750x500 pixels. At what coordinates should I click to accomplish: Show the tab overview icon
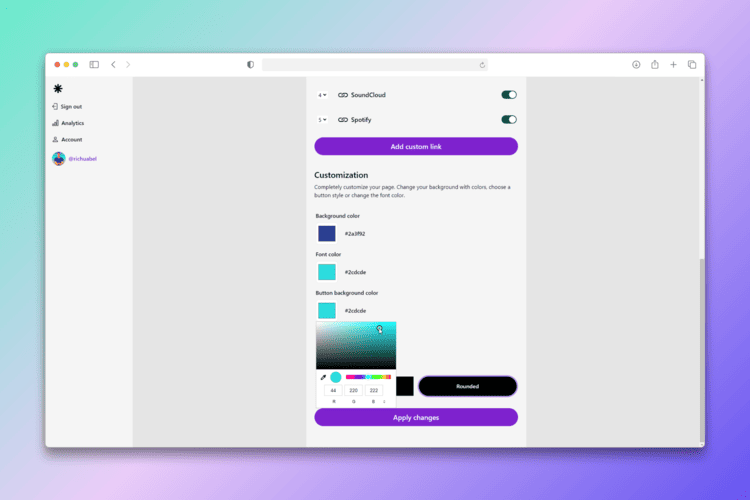tap(692, 65)
